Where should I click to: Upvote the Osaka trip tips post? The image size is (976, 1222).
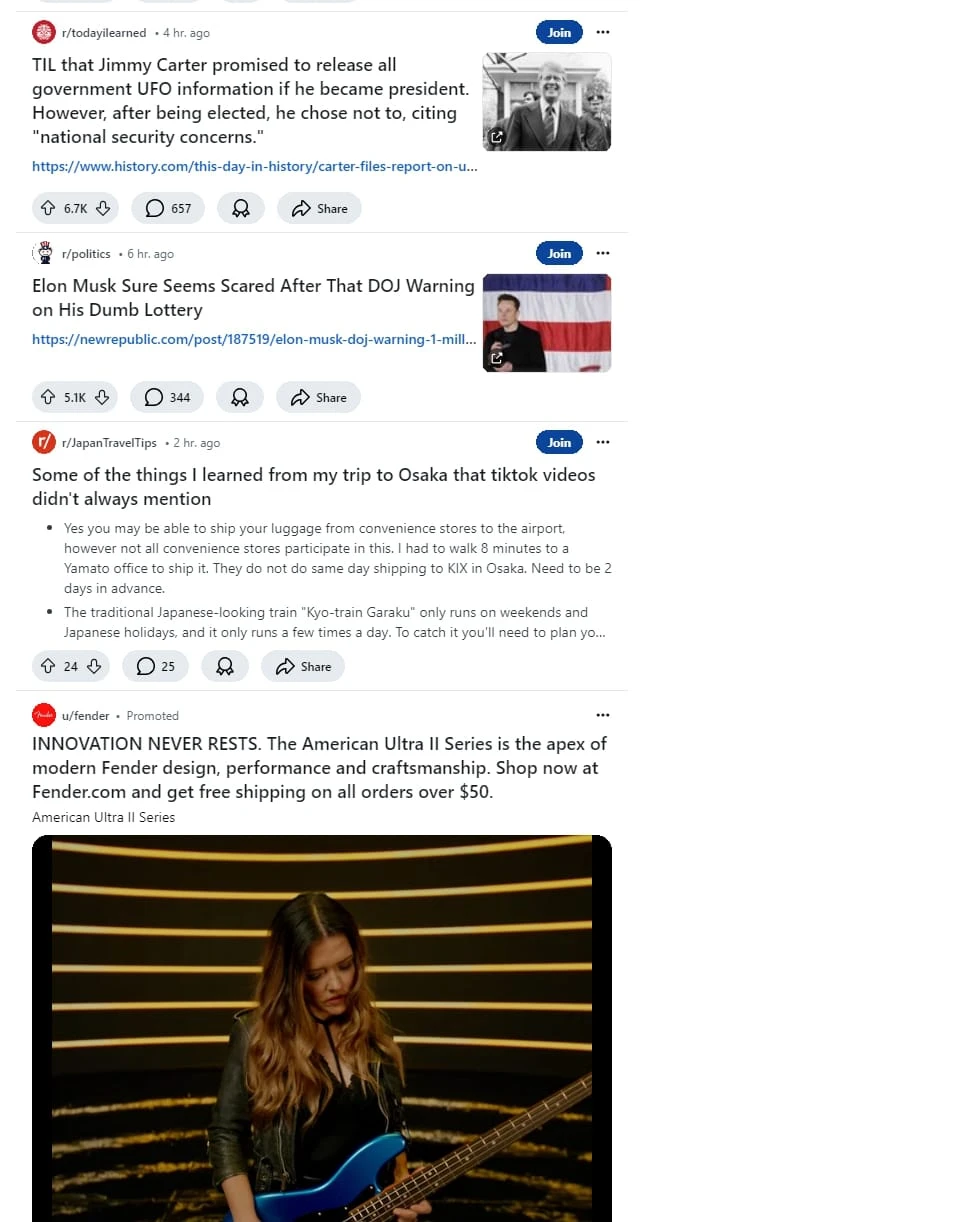pos(48,666)
